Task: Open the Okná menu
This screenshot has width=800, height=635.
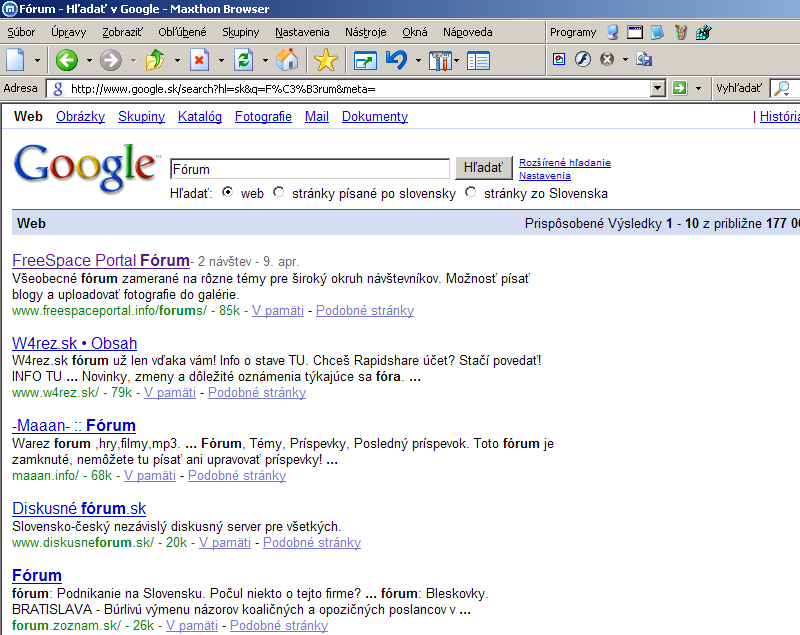Action: coord(414,32)
